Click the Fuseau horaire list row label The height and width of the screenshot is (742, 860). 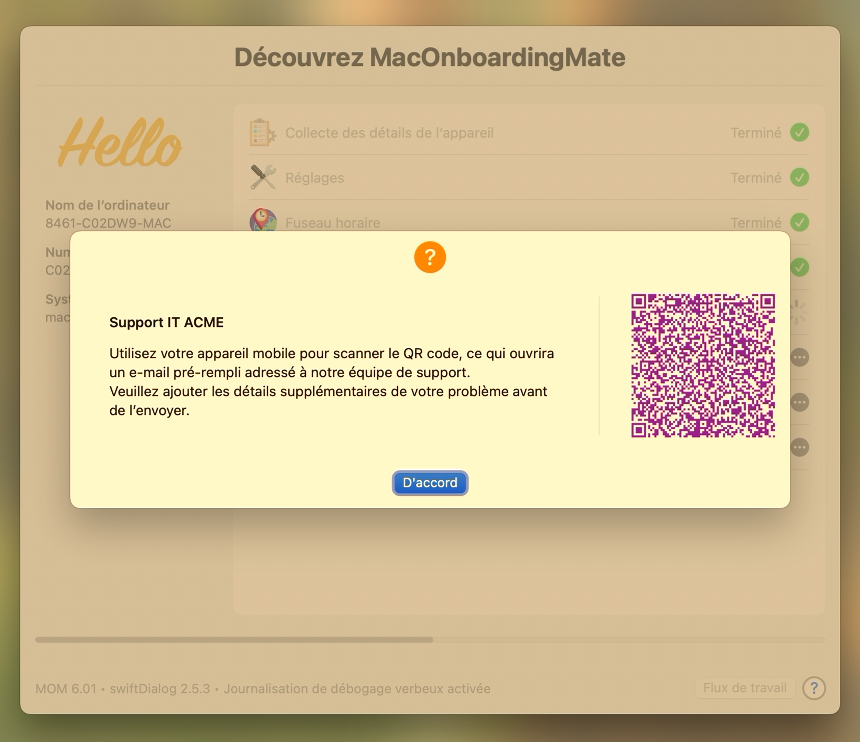332,223
